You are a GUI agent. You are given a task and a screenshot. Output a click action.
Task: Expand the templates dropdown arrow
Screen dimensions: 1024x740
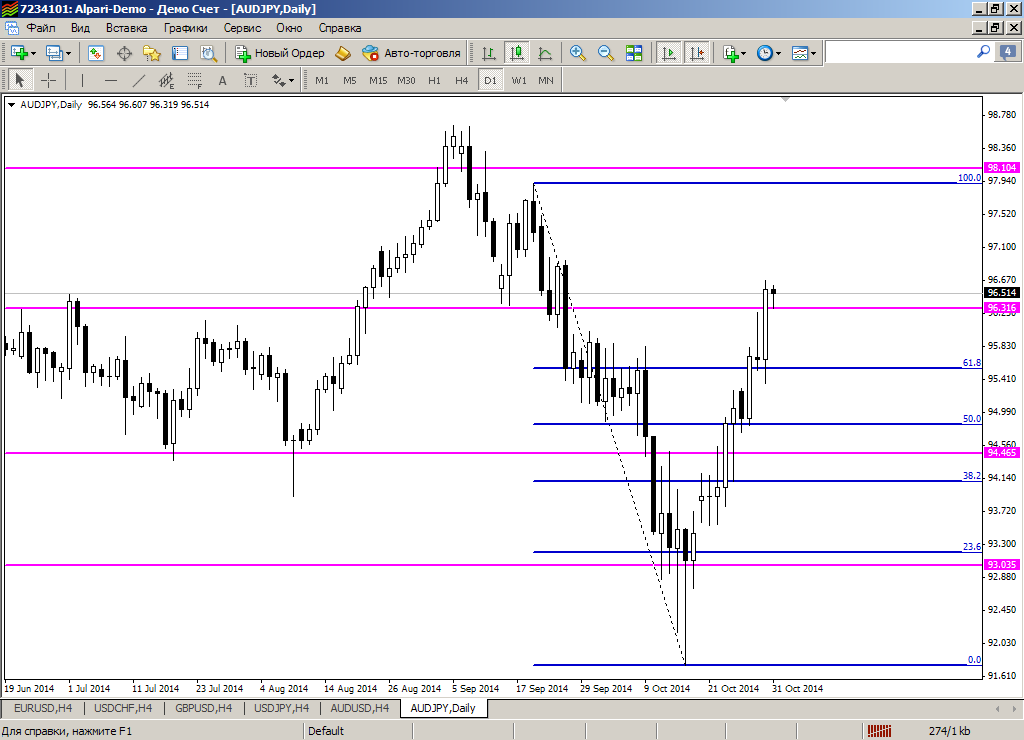tap(814, 54)
